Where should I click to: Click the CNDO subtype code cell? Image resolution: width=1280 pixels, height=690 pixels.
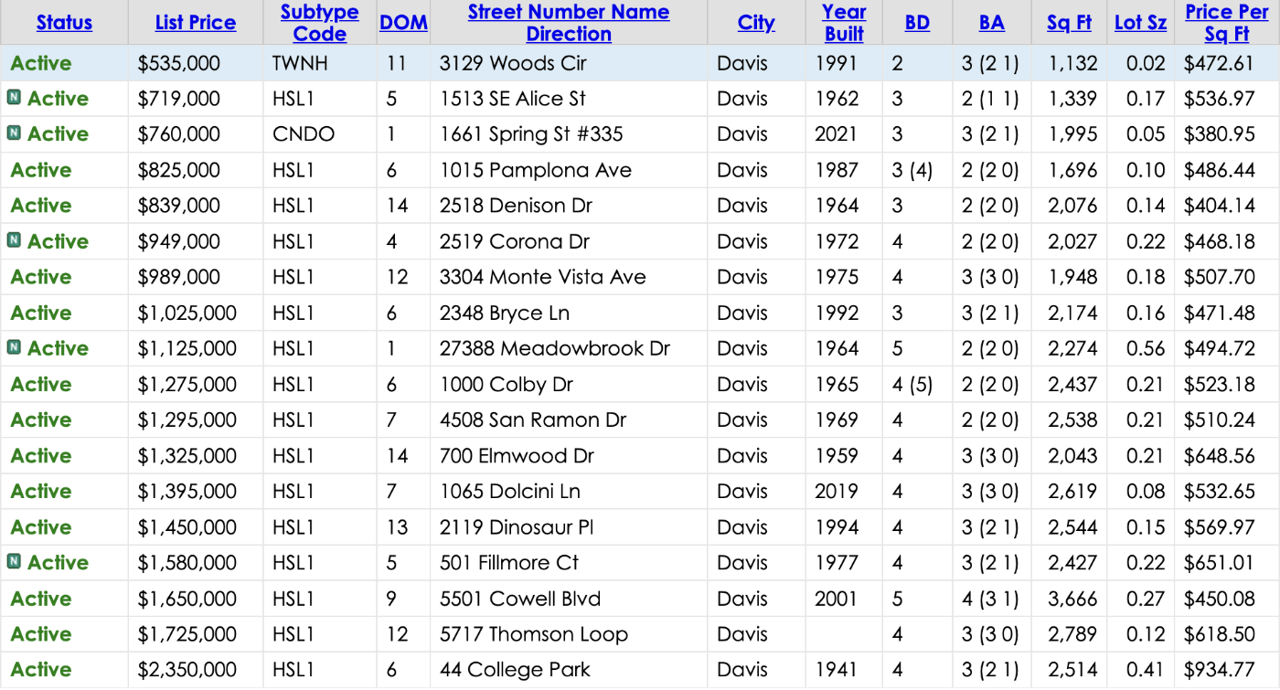303,134
